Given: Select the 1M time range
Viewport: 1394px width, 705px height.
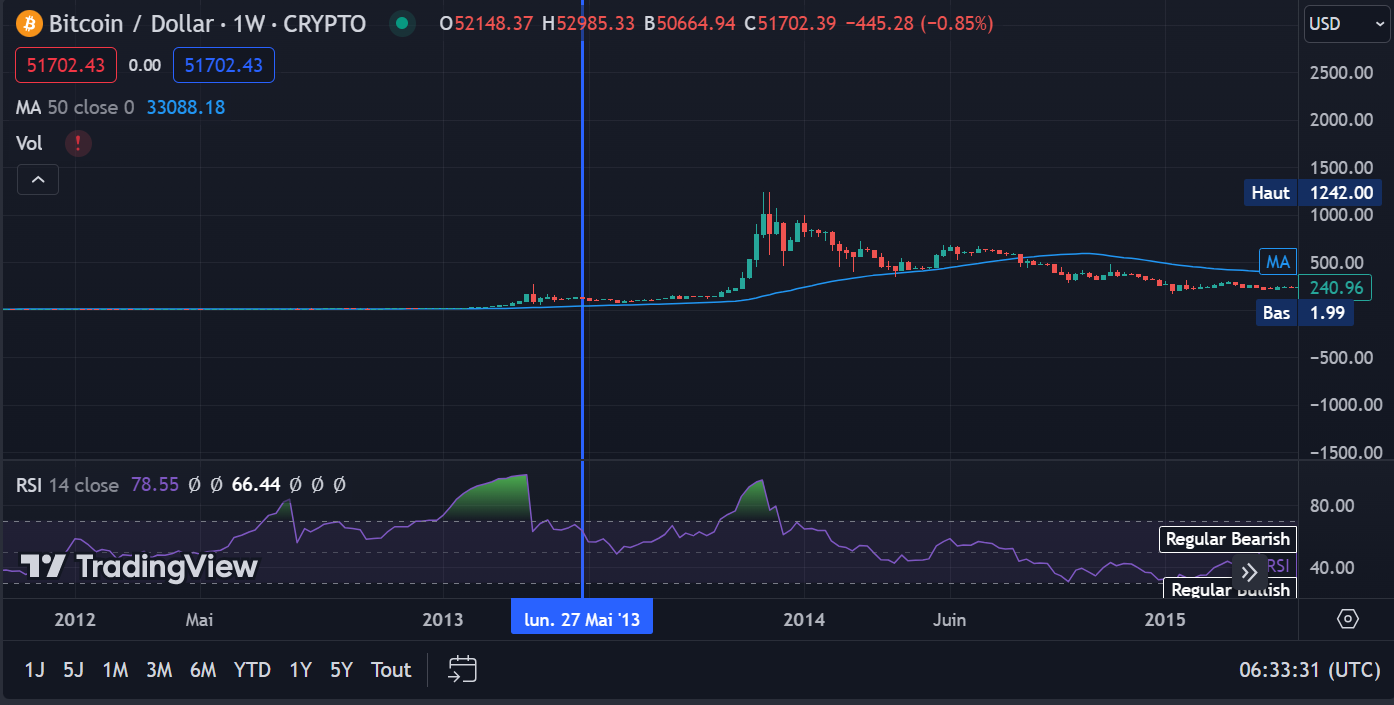Looking at the screenshot, I should pyautogui.click(x=115, y=670).
